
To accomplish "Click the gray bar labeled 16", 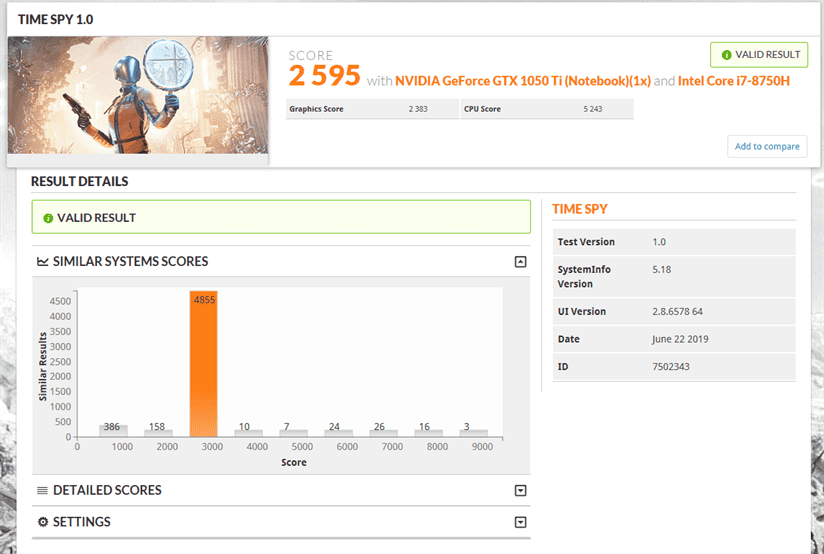I will coord(428,434).
